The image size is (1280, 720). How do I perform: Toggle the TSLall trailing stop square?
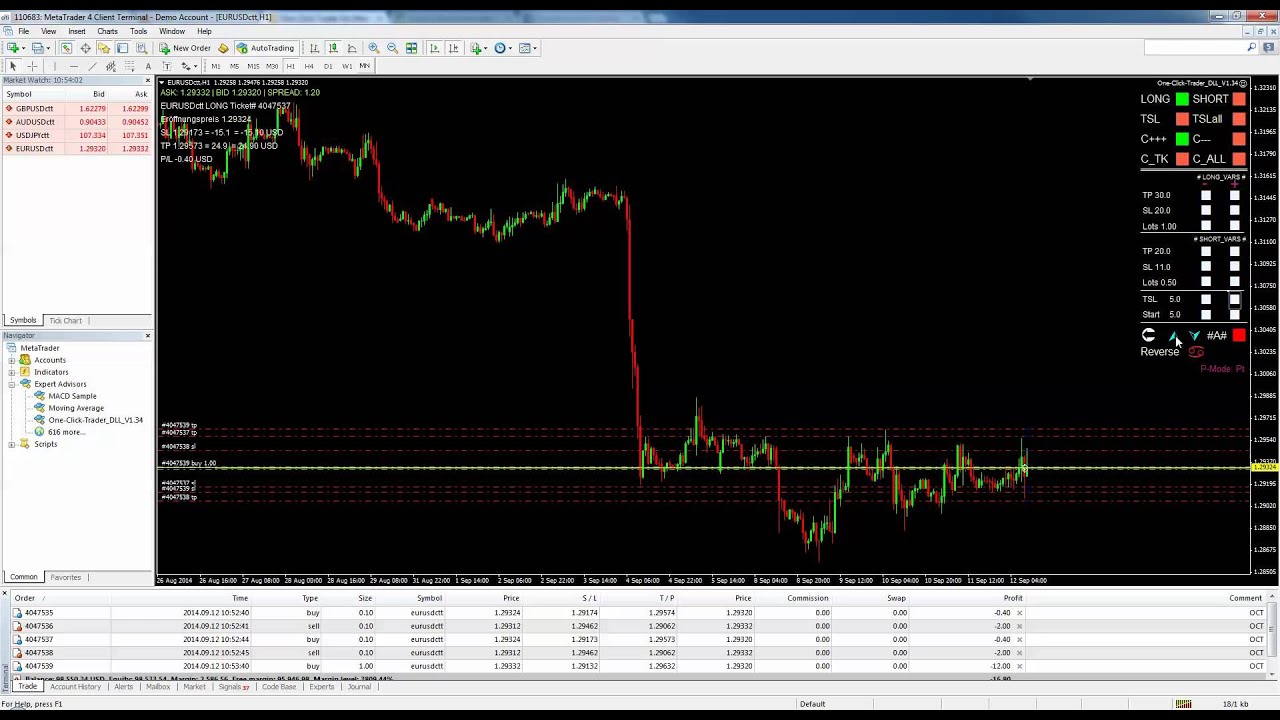pyautogui.click(x=1239, y=119)
